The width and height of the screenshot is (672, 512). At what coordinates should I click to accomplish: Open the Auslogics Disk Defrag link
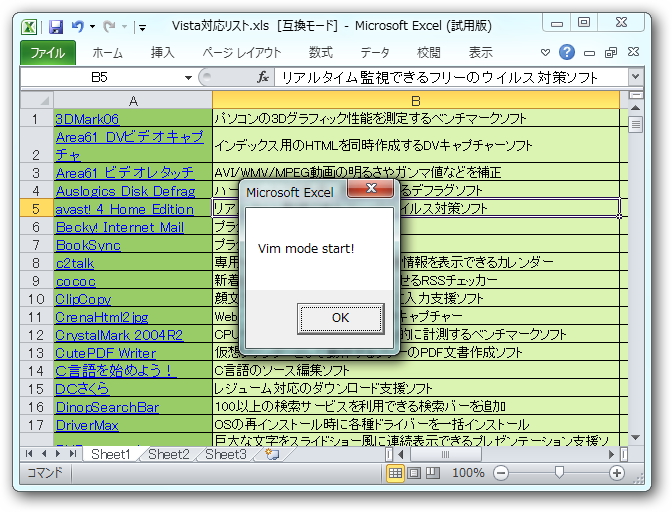[x=125, y=191]
